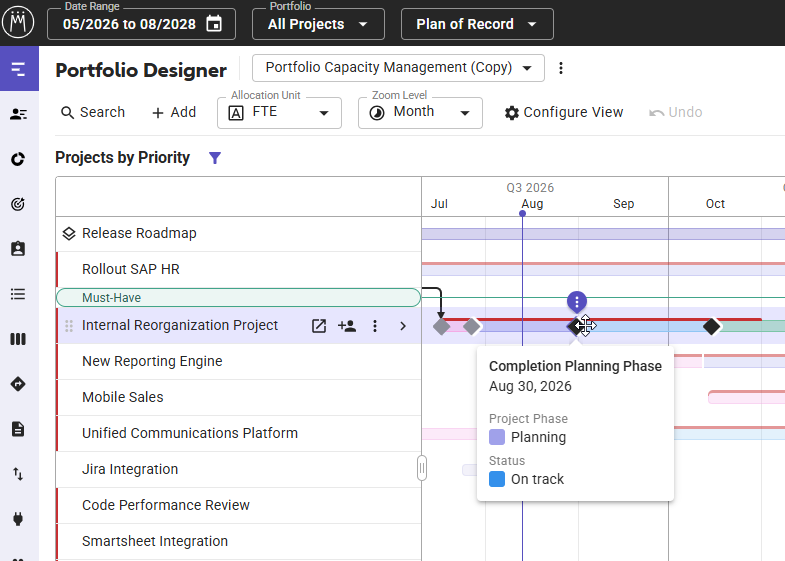
Task: Open the list view sidebar icon
Action: click(x=18, y=294)
